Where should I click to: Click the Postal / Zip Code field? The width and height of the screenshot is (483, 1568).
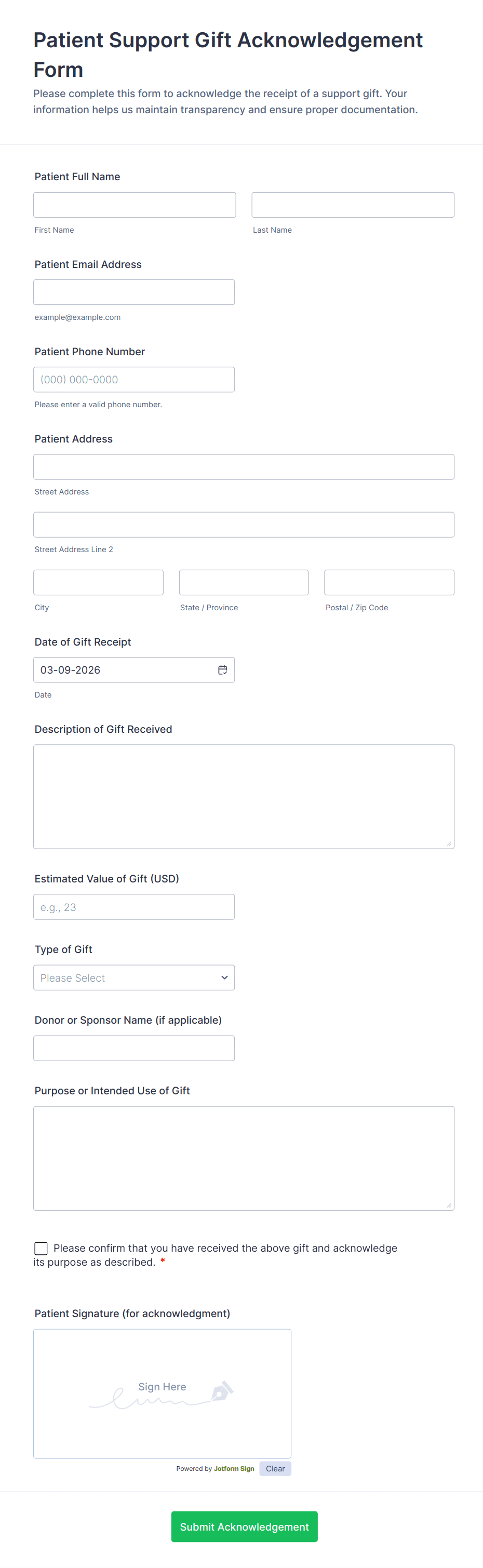[x=388, y=583]
